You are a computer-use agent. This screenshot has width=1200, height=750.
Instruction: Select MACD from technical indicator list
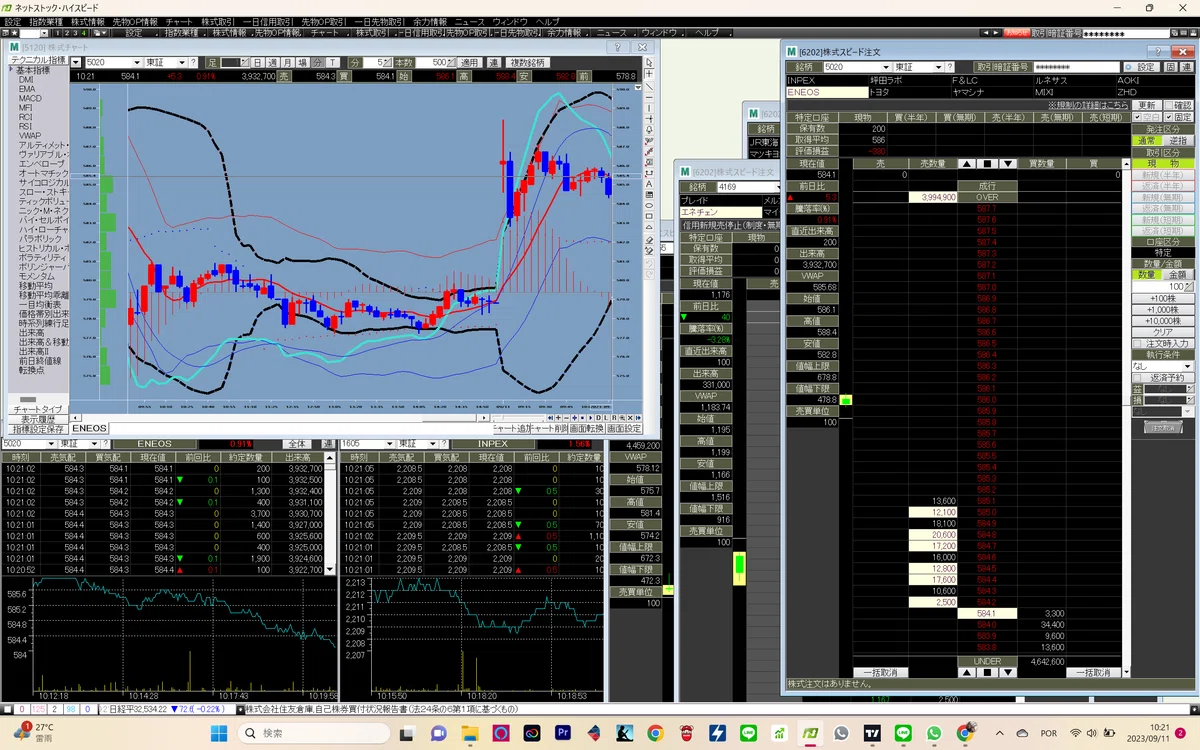click(30, 98)
